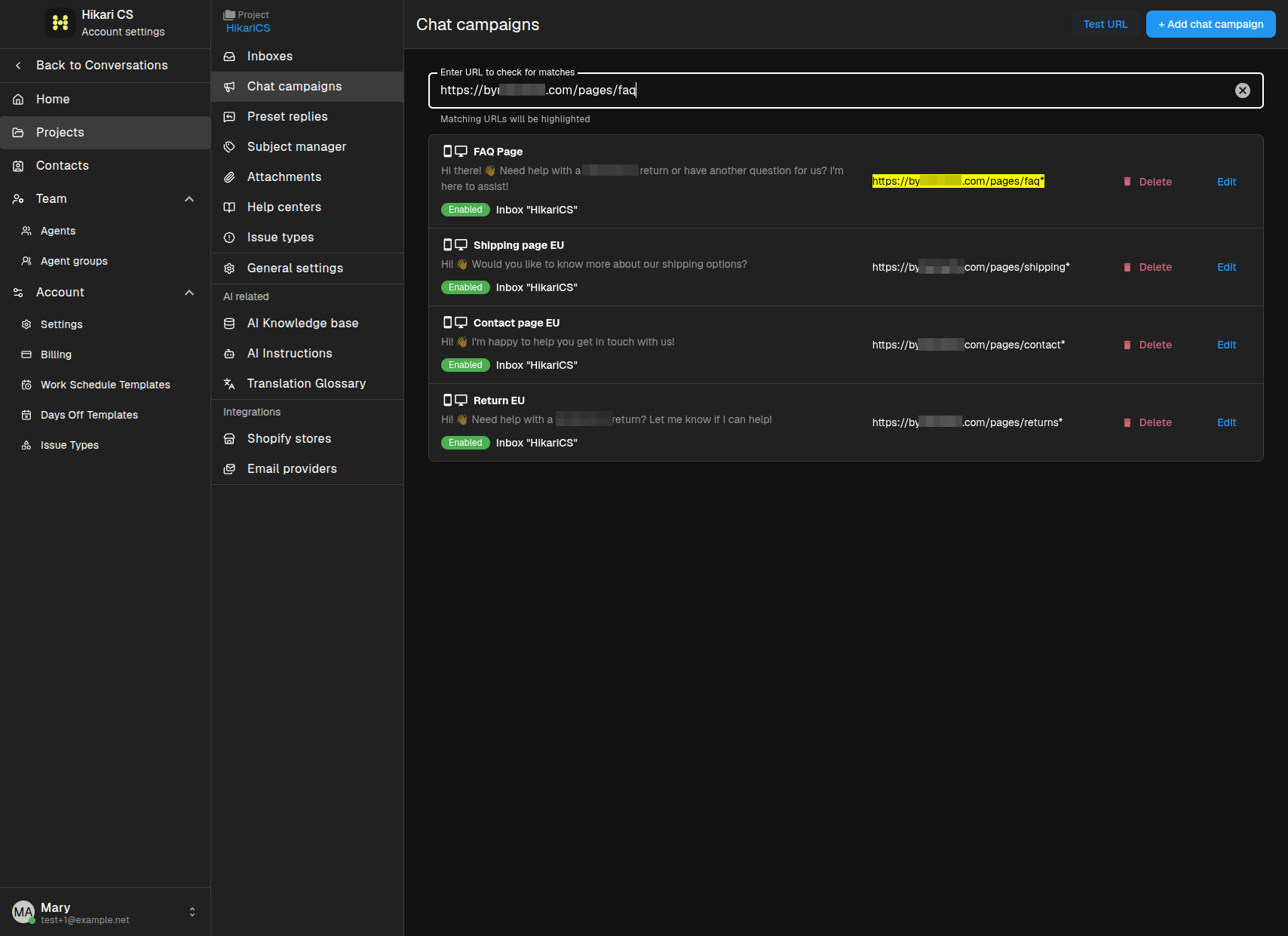
Task: Delete the Contact page EU campaign
Action: 1147,345
